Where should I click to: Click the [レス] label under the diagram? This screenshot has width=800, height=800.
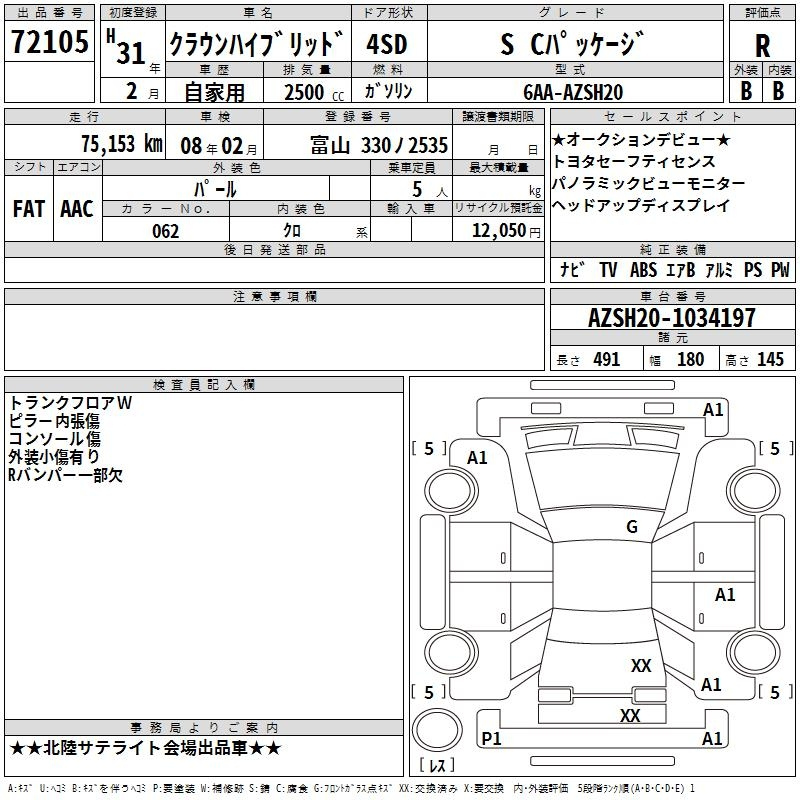point(437,766)
